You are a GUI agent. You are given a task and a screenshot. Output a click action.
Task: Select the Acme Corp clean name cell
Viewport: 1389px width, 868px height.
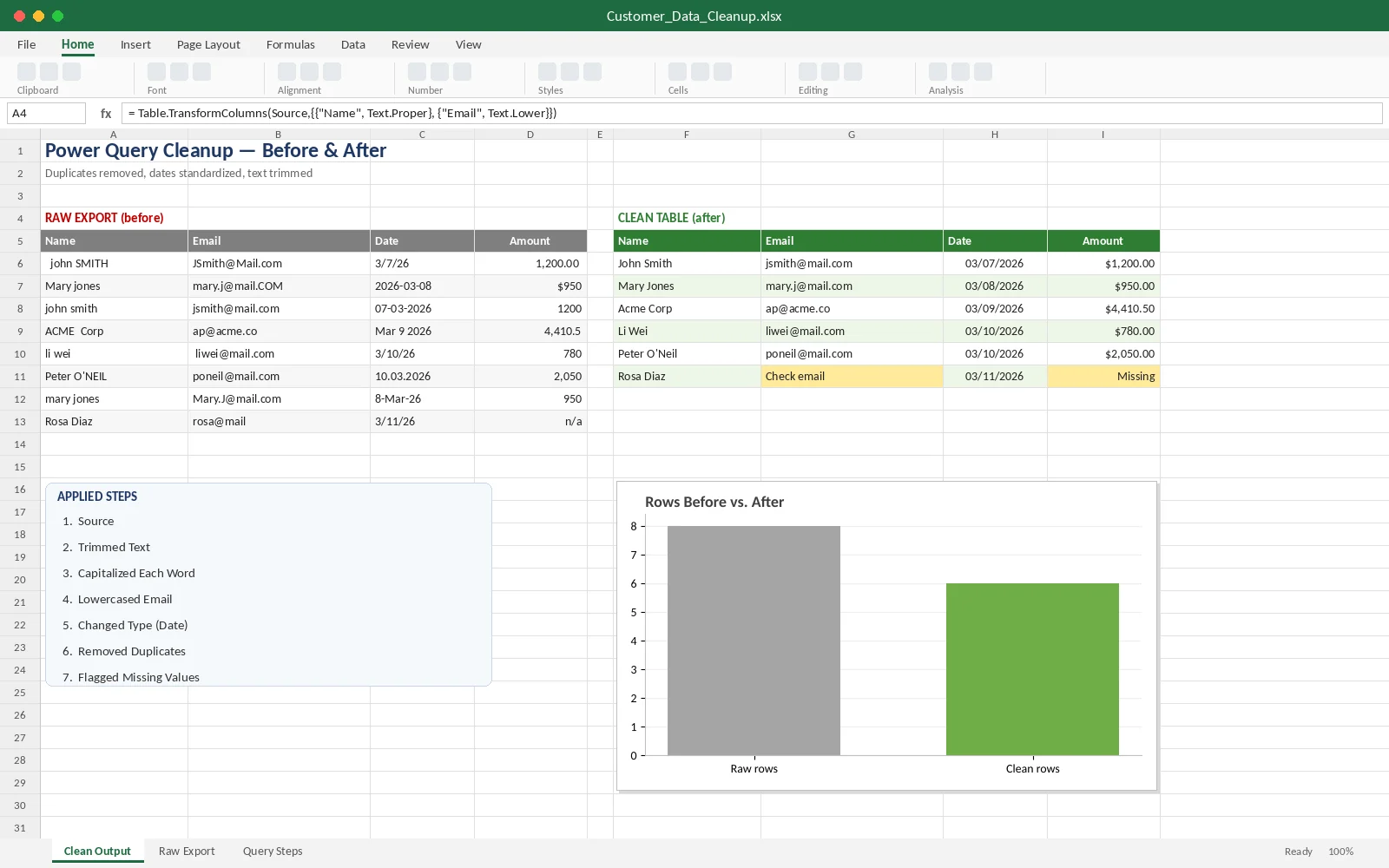[687, 308]
